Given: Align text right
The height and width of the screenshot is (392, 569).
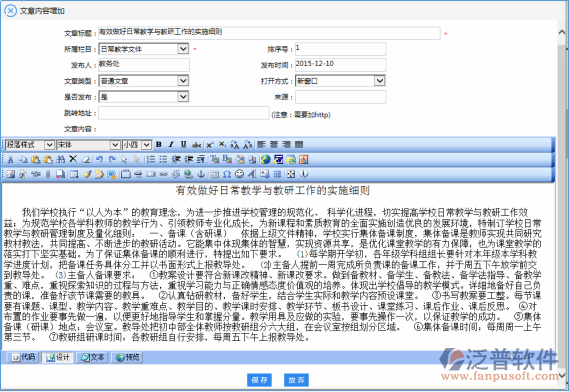Looking at the screenshot, I should point(286,145).
